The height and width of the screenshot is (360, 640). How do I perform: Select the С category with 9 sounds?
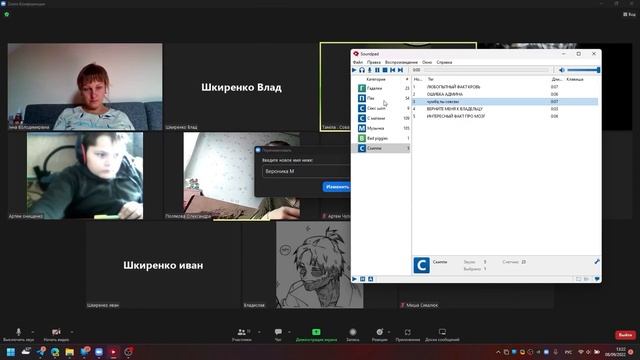(x=381, y=108)
